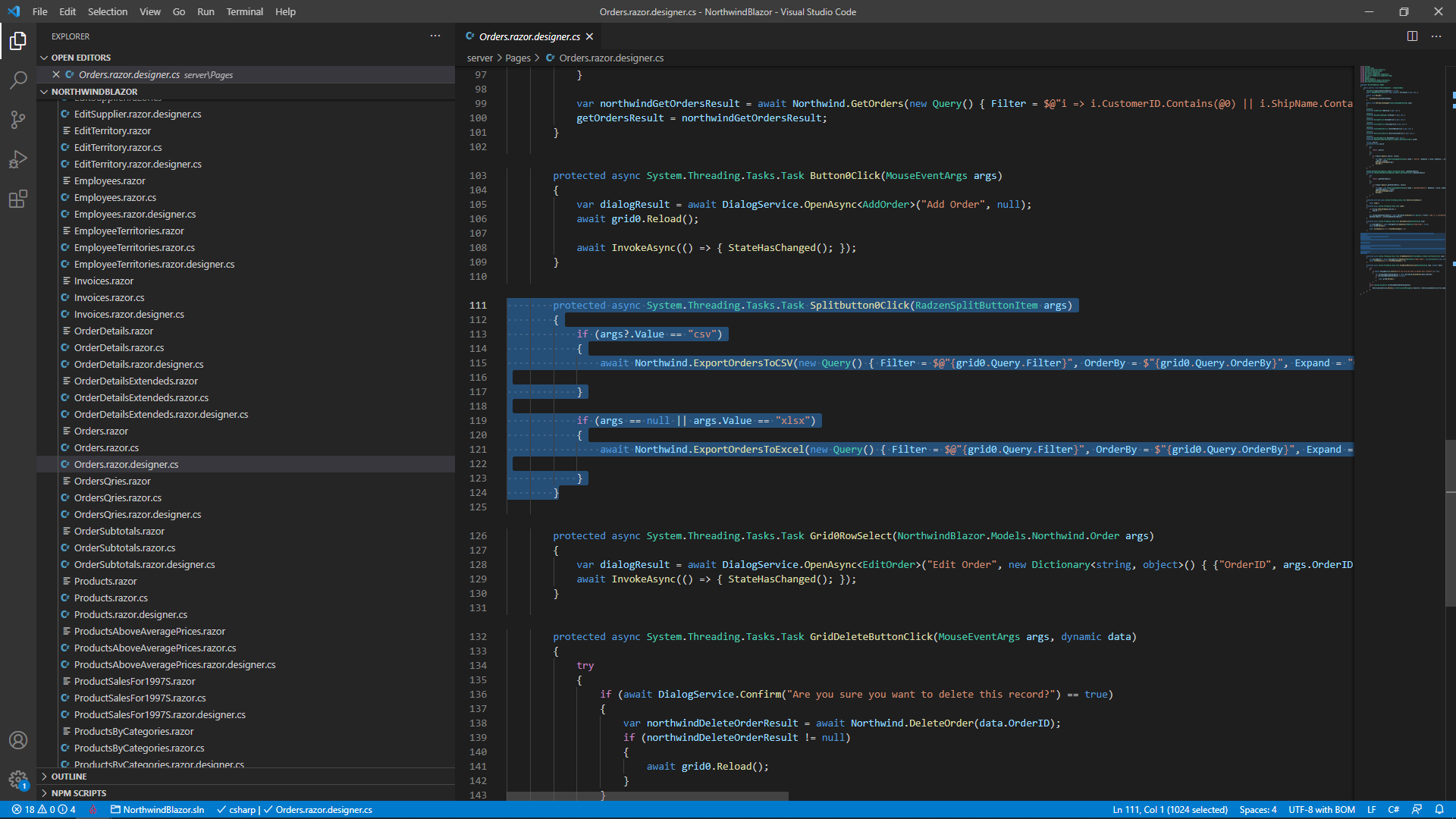
Task: Open Products.razor in file tree
Action: (105, 581)
